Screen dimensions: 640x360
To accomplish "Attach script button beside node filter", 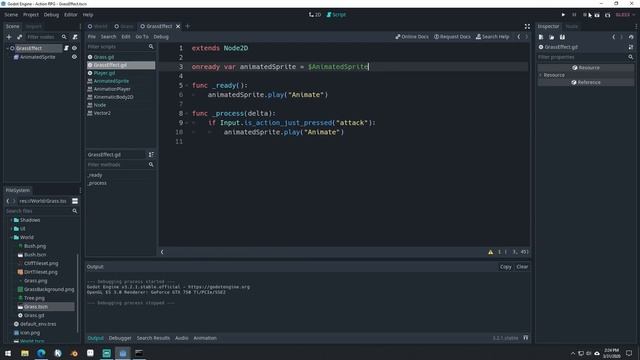I will coord(75,37).
